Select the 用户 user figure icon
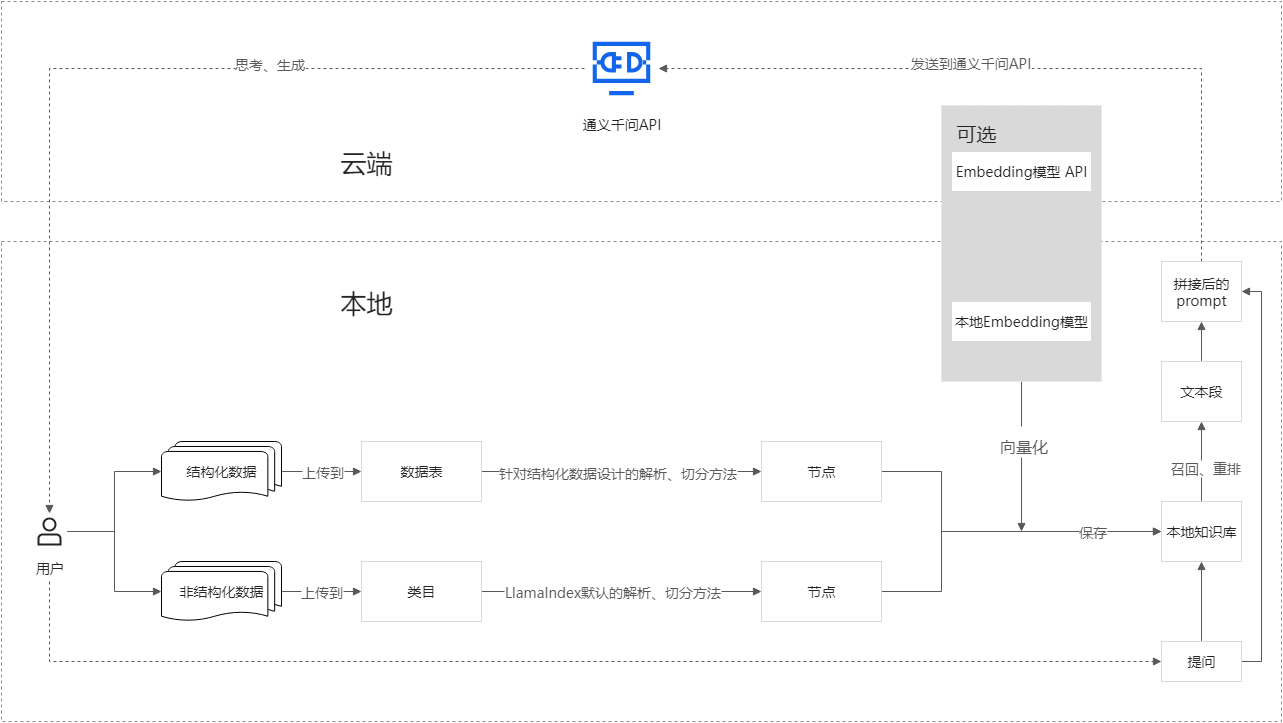 [48, 530]
